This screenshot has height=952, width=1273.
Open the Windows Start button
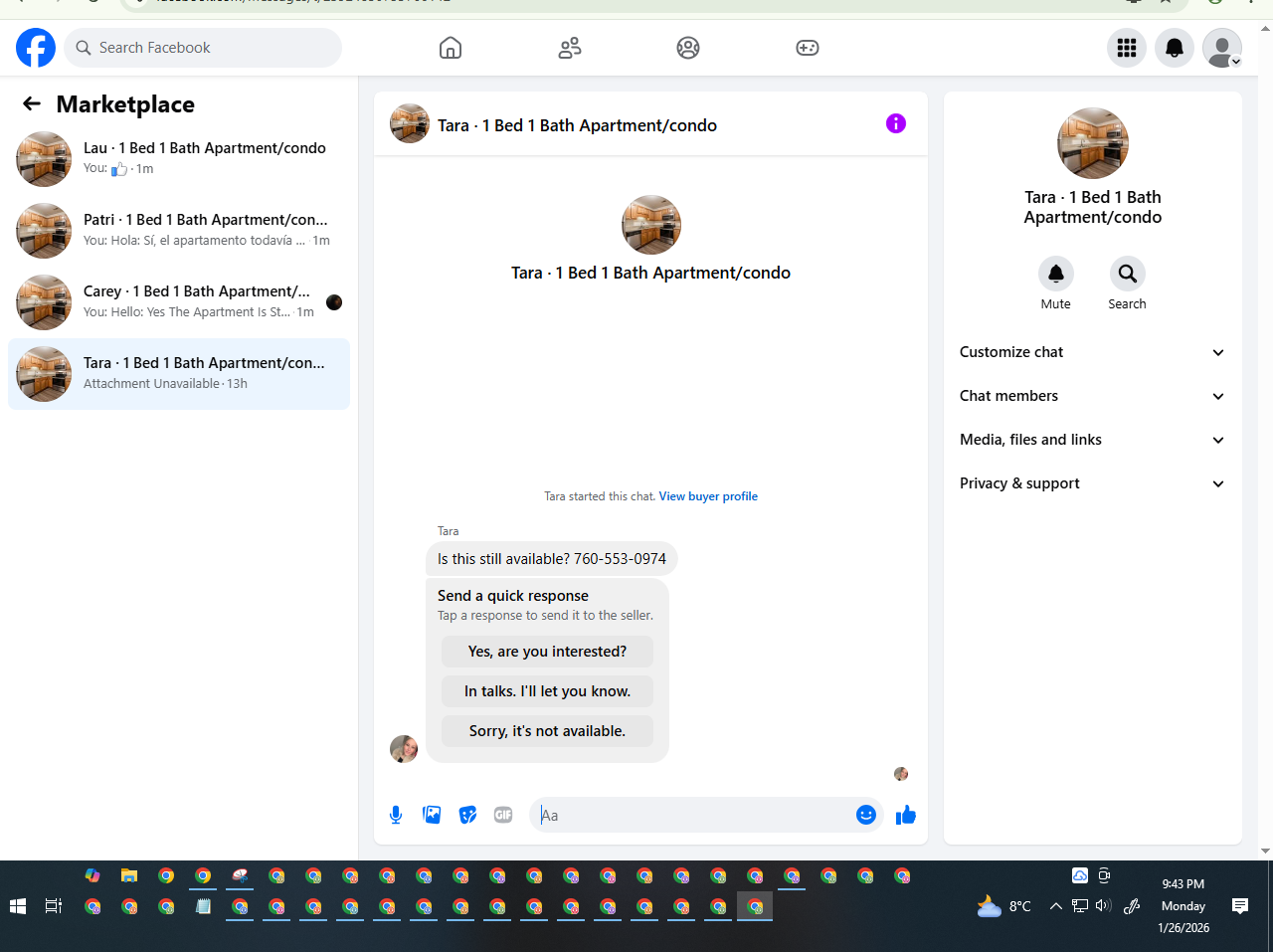pyautogui.click(x=17, y=906)
